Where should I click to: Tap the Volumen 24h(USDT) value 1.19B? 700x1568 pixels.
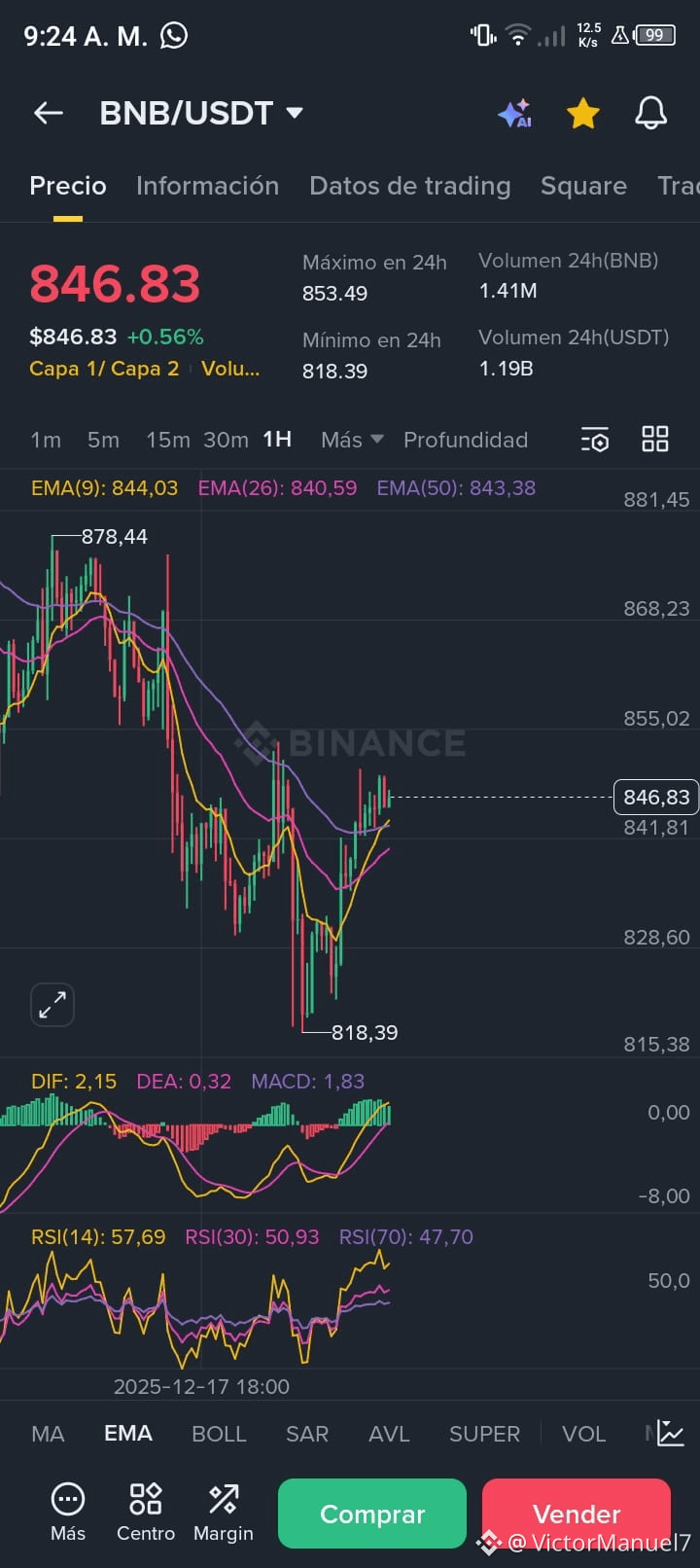tap(506, 369)
